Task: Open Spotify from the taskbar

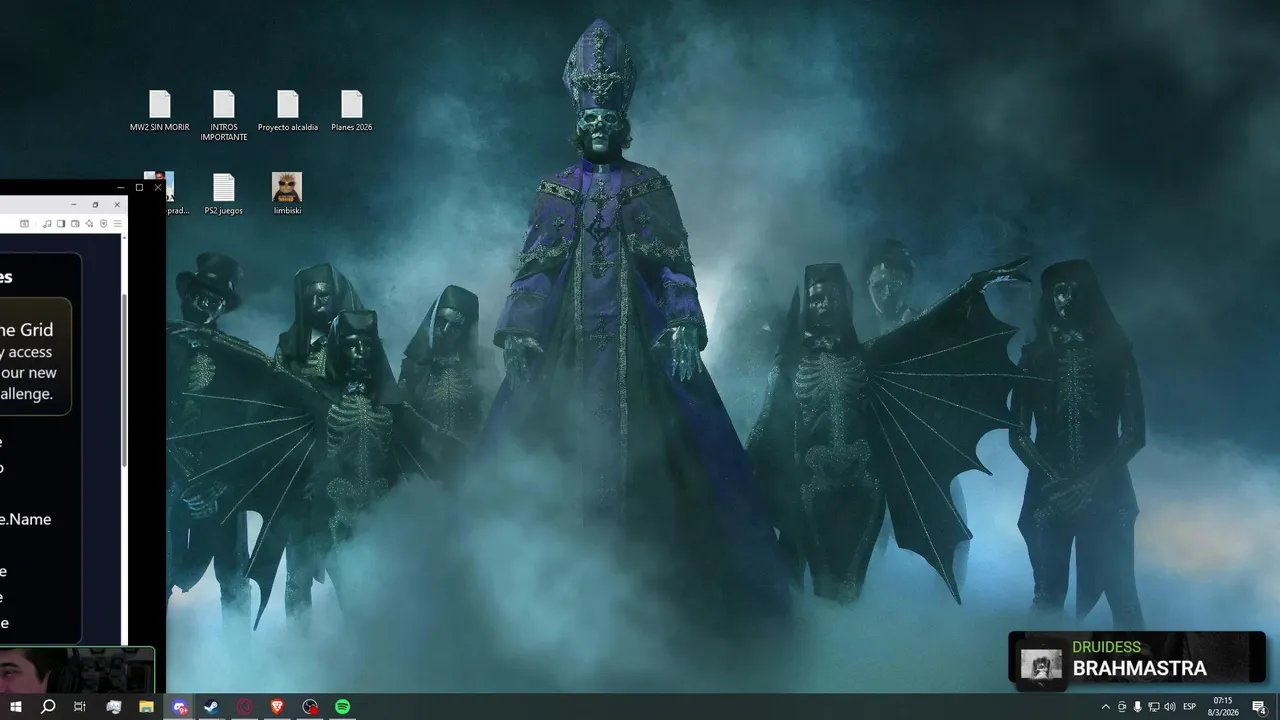Action: [x=342, y=707]
